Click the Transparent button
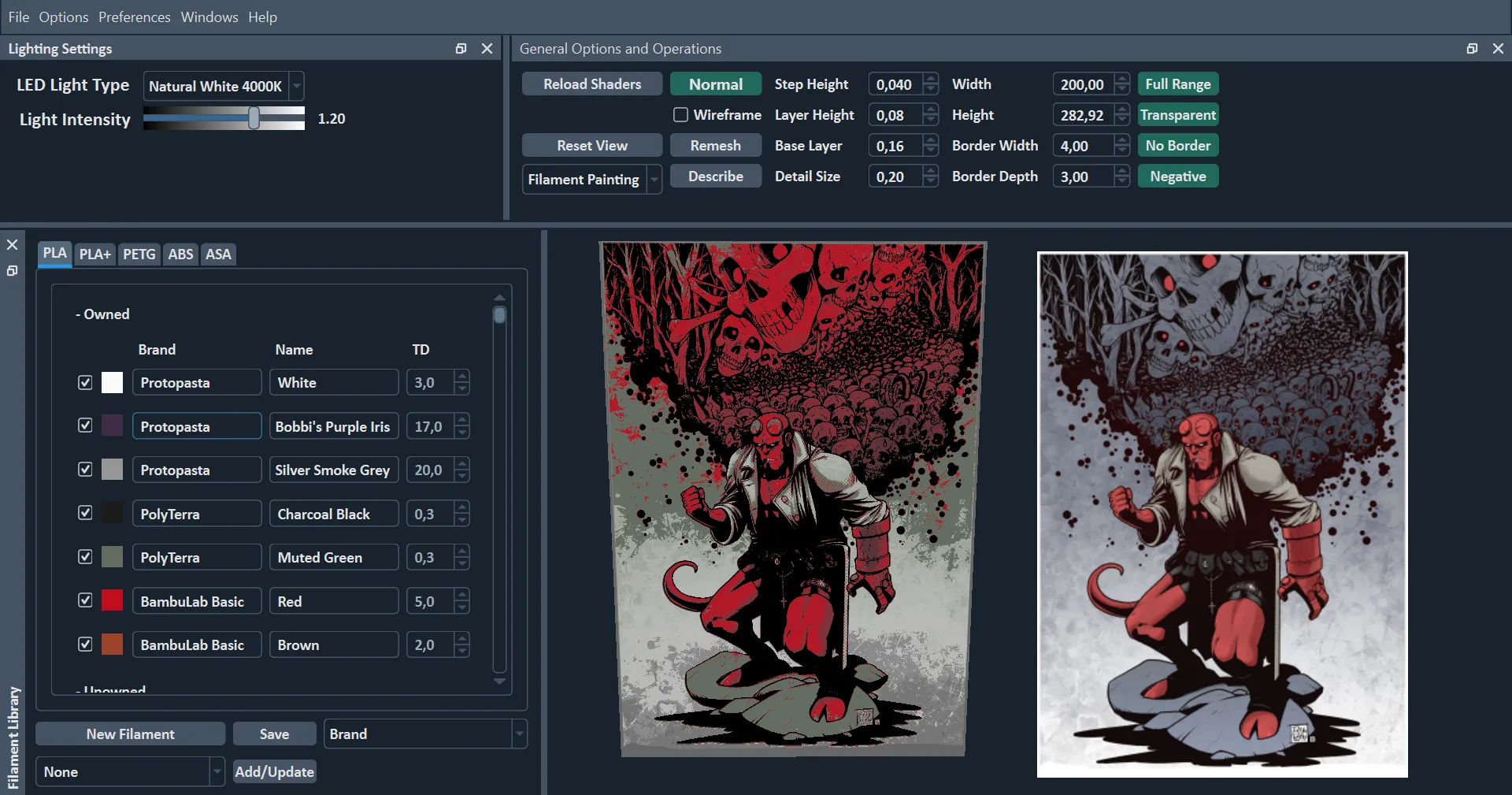Screen dimensions: 1512x795 click(1178, 115)
